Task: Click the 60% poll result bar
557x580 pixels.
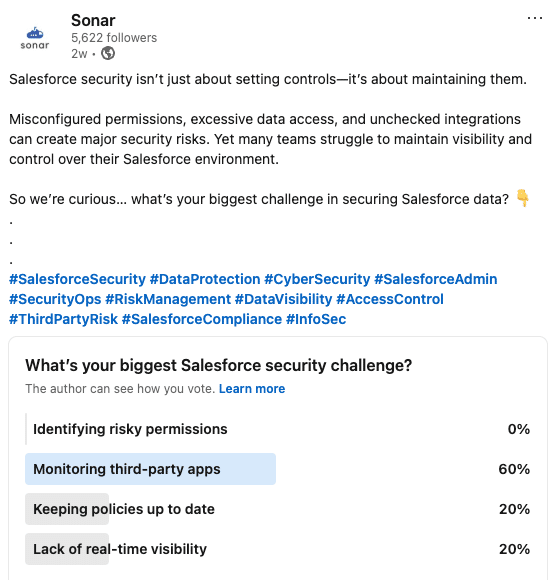Action: pyautogui.click(x=151, y=469)
